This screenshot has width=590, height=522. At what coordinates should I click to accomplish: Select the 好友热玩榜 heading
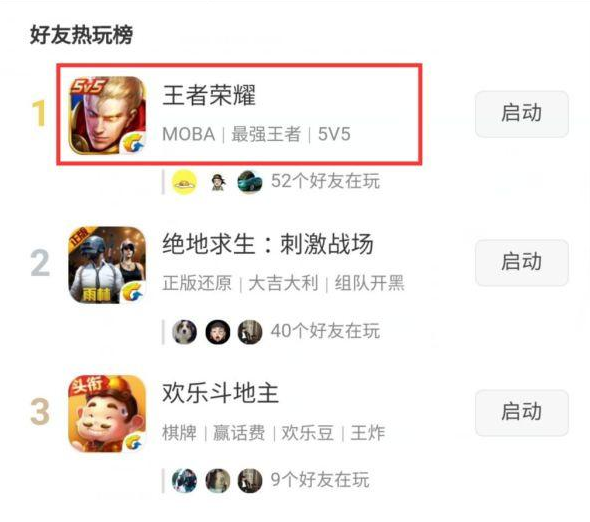click(81, 35)
